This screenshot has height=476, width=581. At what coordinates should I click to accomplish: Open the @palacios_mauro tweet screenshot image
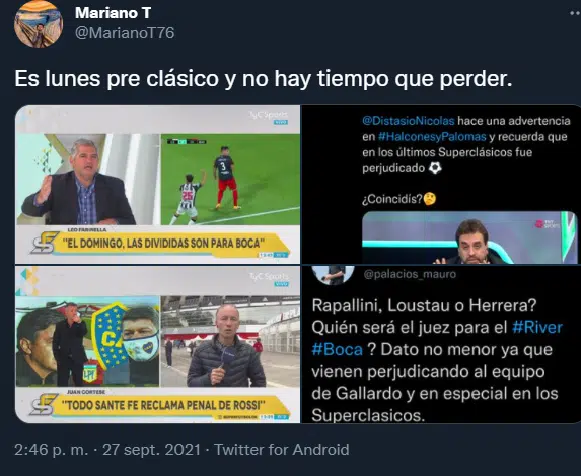(441, 344)
